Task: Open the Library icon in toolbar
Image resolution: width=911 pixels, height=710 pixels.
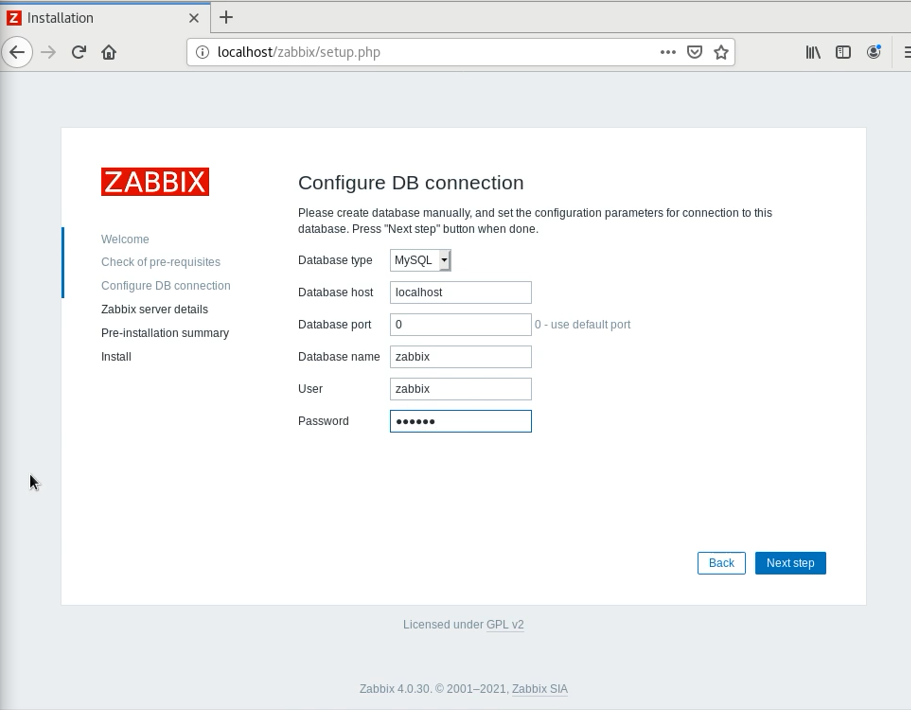Action: click(x=813, y=52)
